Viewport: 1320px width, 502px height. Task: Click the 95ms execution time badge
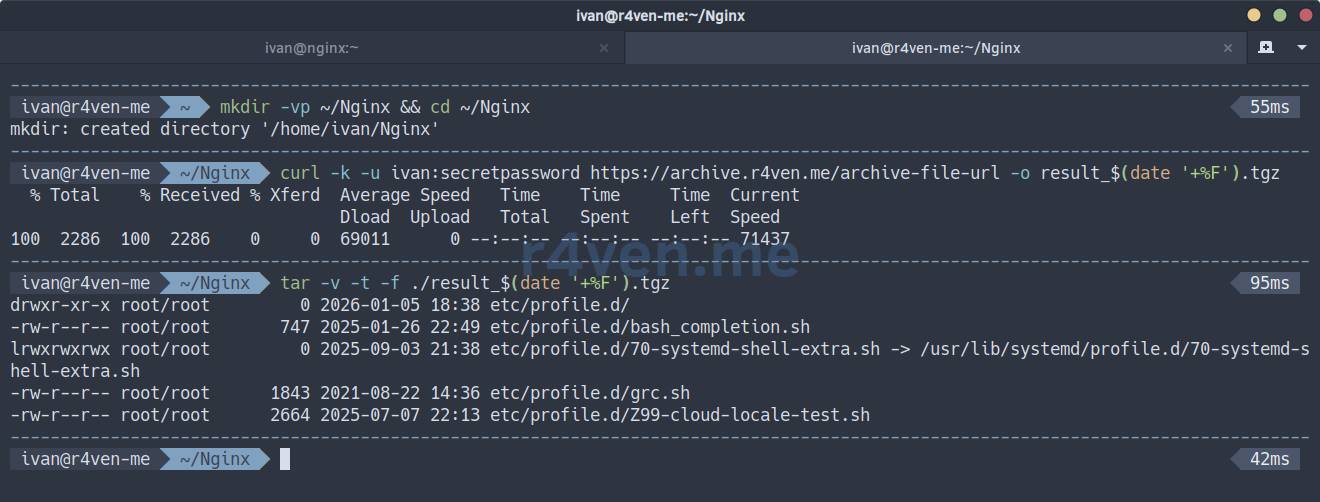click(1269, 283)
